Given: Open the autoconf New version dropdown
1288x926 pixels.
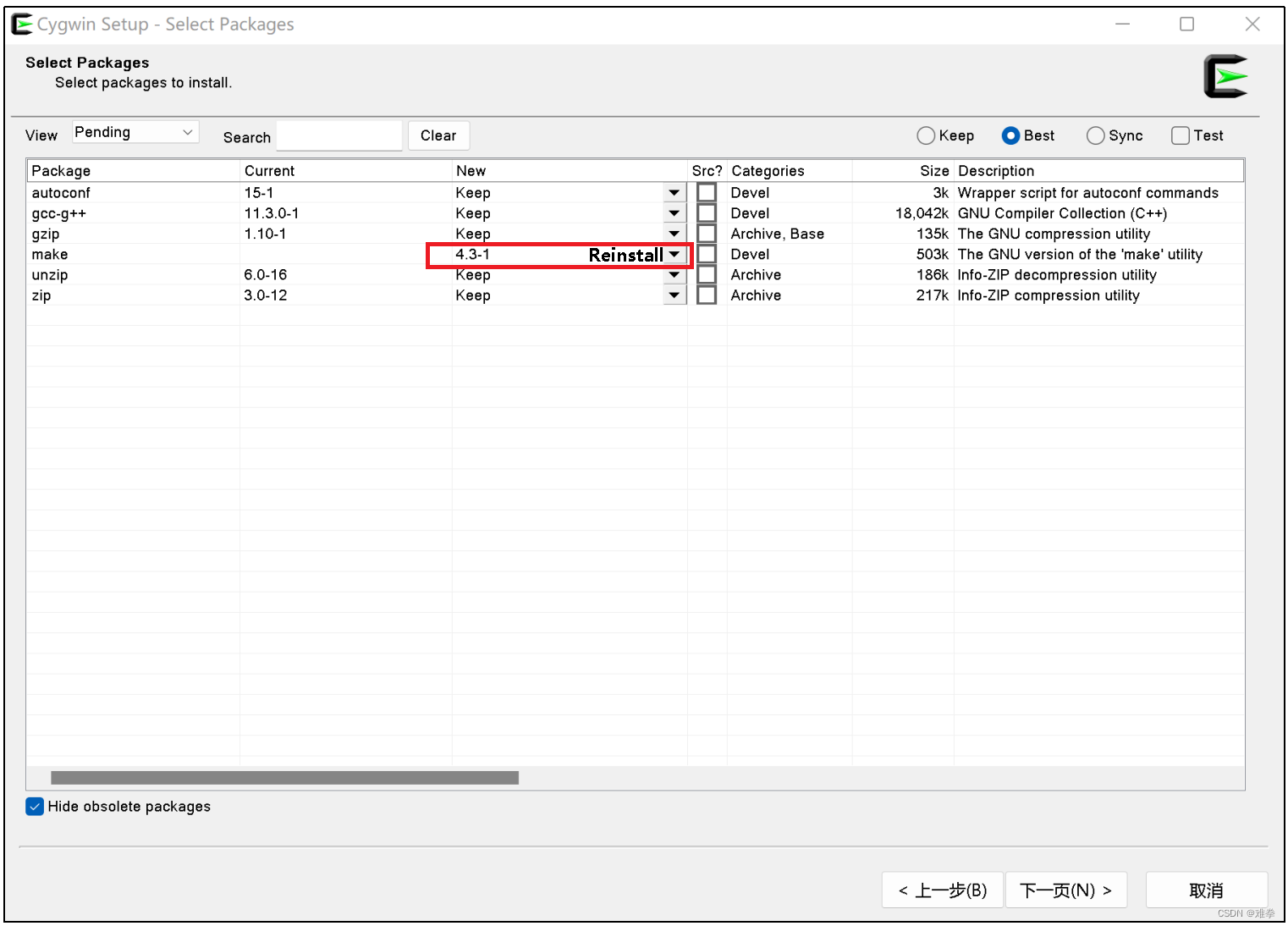Looking at the screenshot, I should [x=674, y=193].
